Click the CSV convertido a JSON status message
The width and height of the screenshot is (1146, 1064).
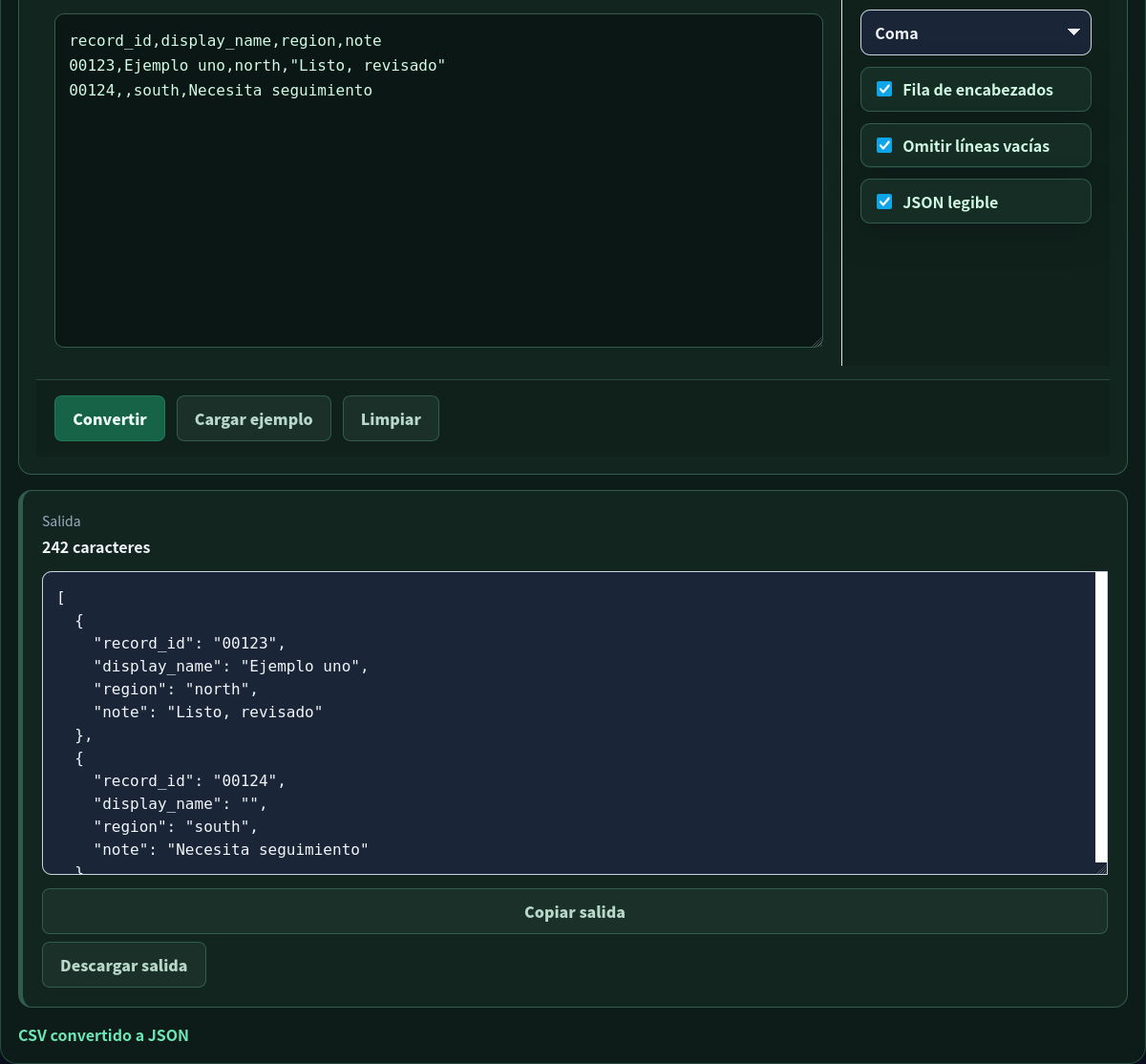click(103, 1035)
